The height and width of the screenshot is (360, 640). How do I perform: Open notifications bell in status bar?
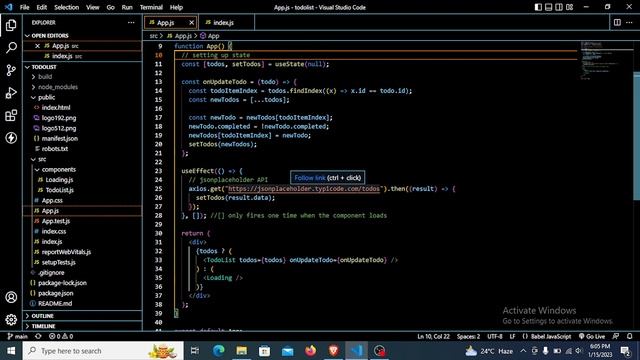630,336
